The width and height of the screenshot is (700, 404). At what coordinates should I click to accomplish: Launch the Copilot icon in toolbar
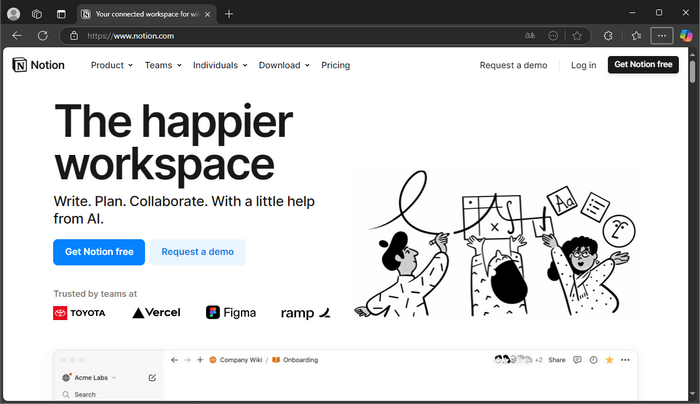pos(686,36)
